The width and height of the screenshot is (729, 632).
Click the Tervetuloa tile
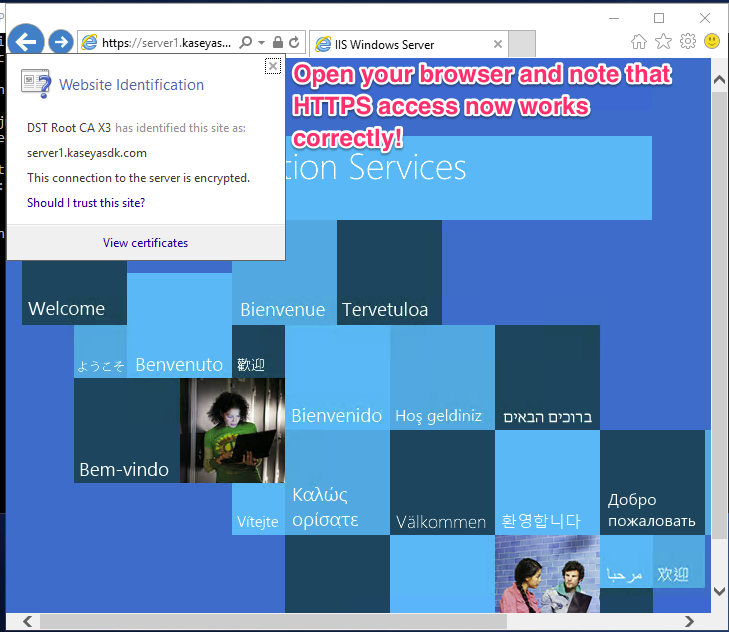tap(390, 273)
